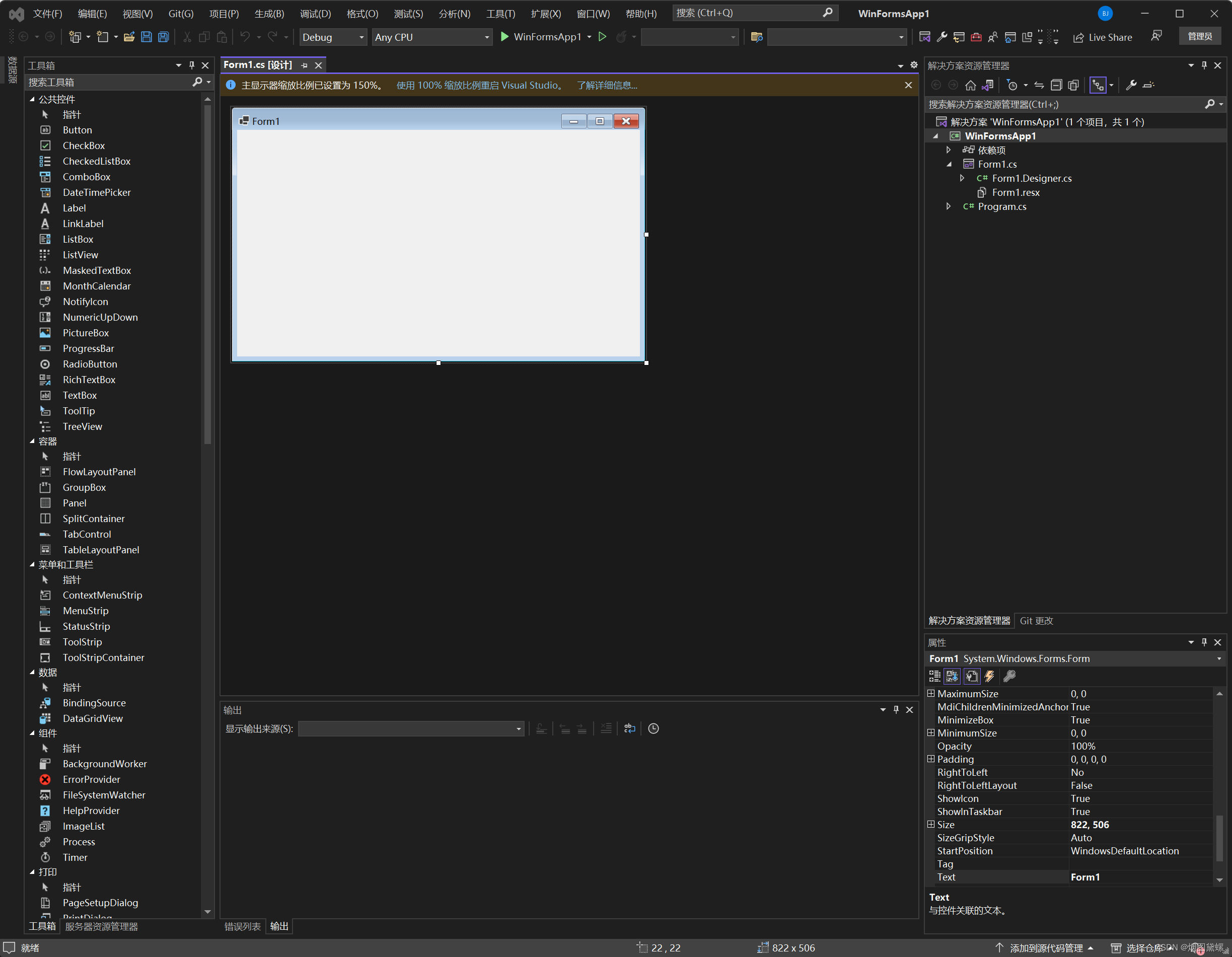Expand the Form1.Designer.cs node
The width and height of the screenshot is (1232, 957).
pos(962,178)
